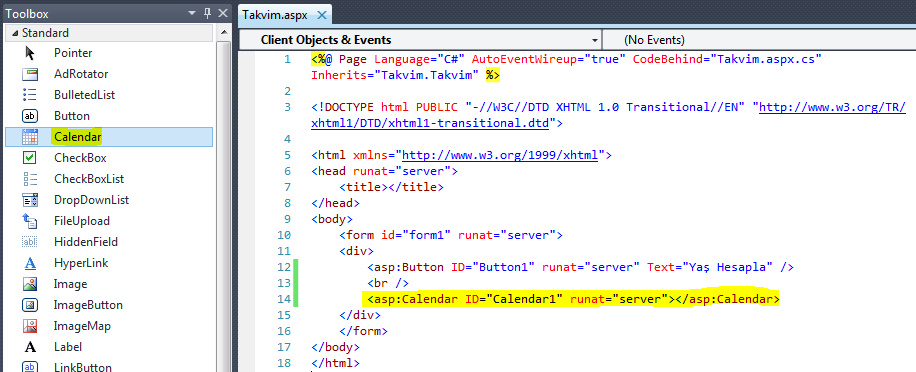Screen dimensions: 916x372
Task: Click the head runat="server" tag
Action: [384, 172]
